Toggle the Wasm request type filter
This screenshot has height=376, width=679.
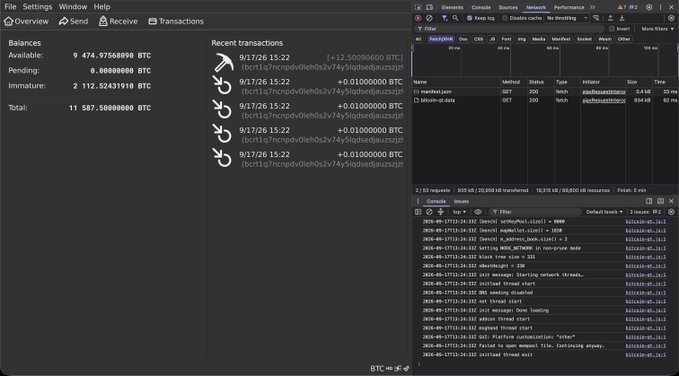pyautogui.click(x=605, y=39)
